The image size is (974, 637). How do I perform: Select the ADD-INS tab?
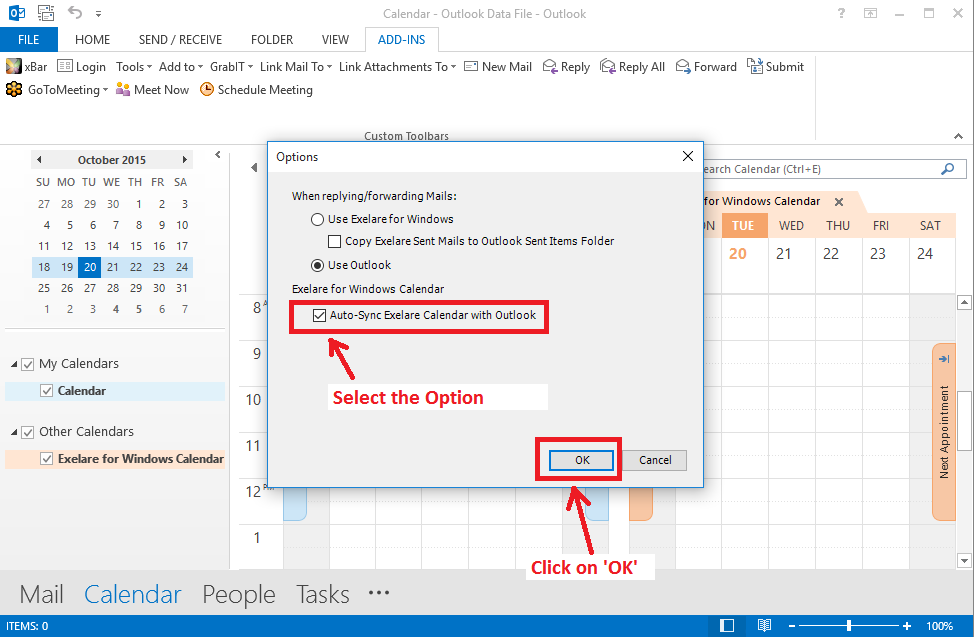coord(401,40)
